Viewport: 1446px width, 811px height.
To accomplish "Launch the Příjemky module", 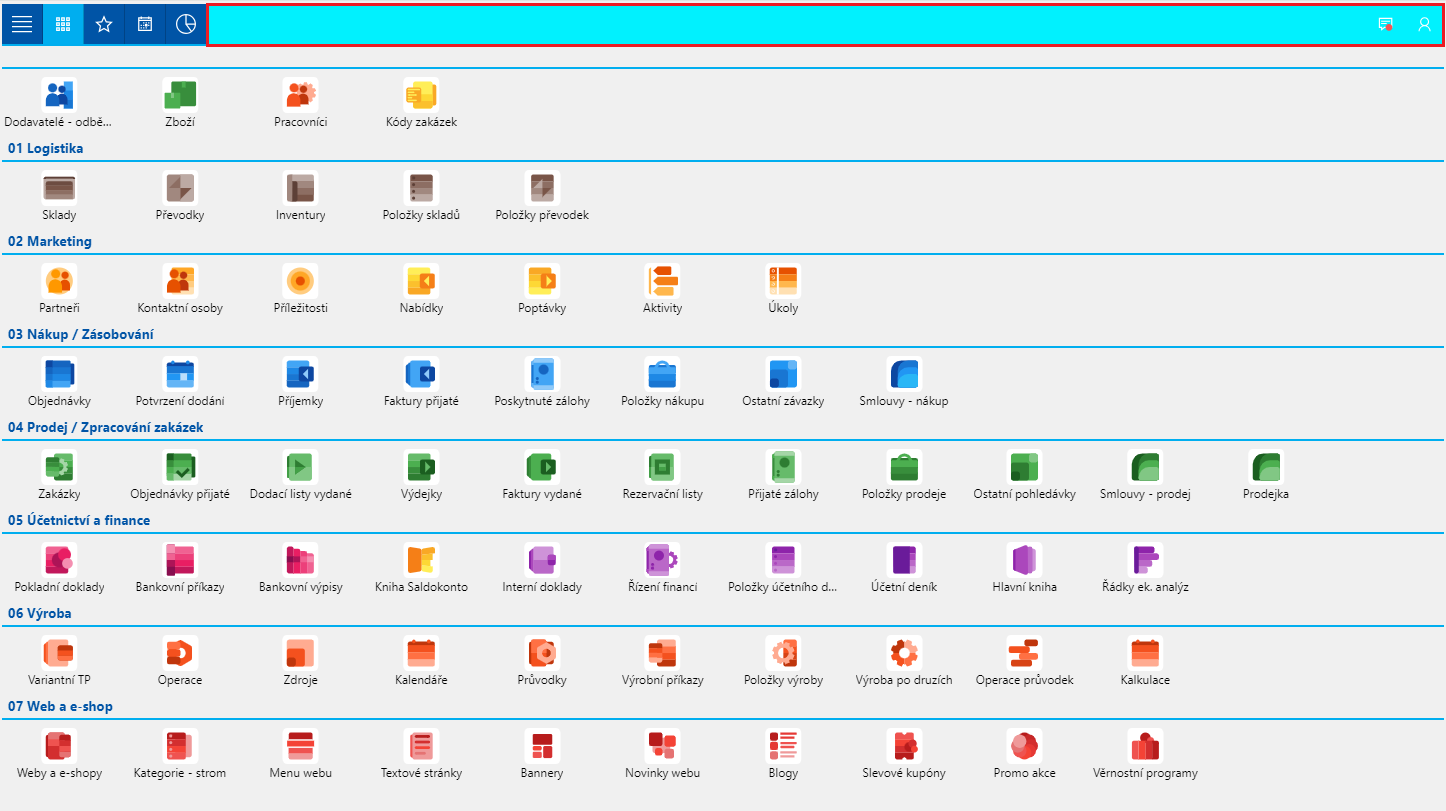I will (x=301, y=374).
